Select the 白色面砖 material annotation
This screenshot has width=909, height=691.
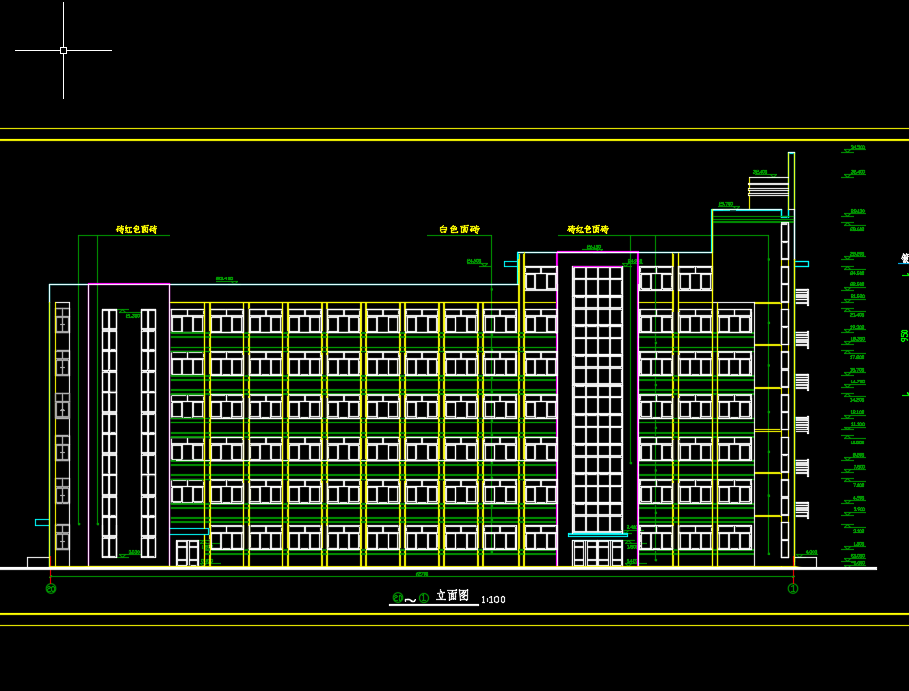click(x=459, y=230)
